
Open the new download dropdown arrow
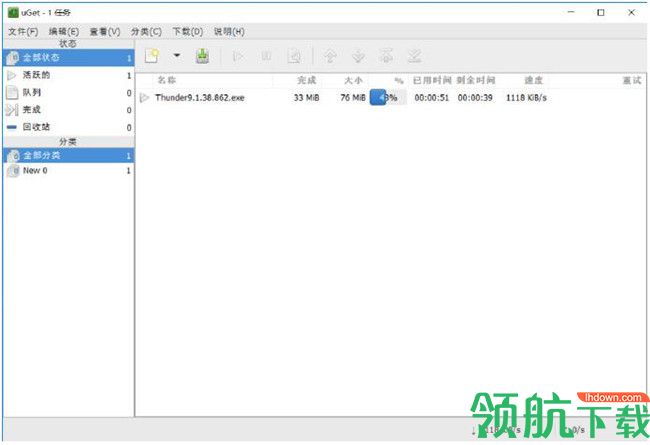177,55
